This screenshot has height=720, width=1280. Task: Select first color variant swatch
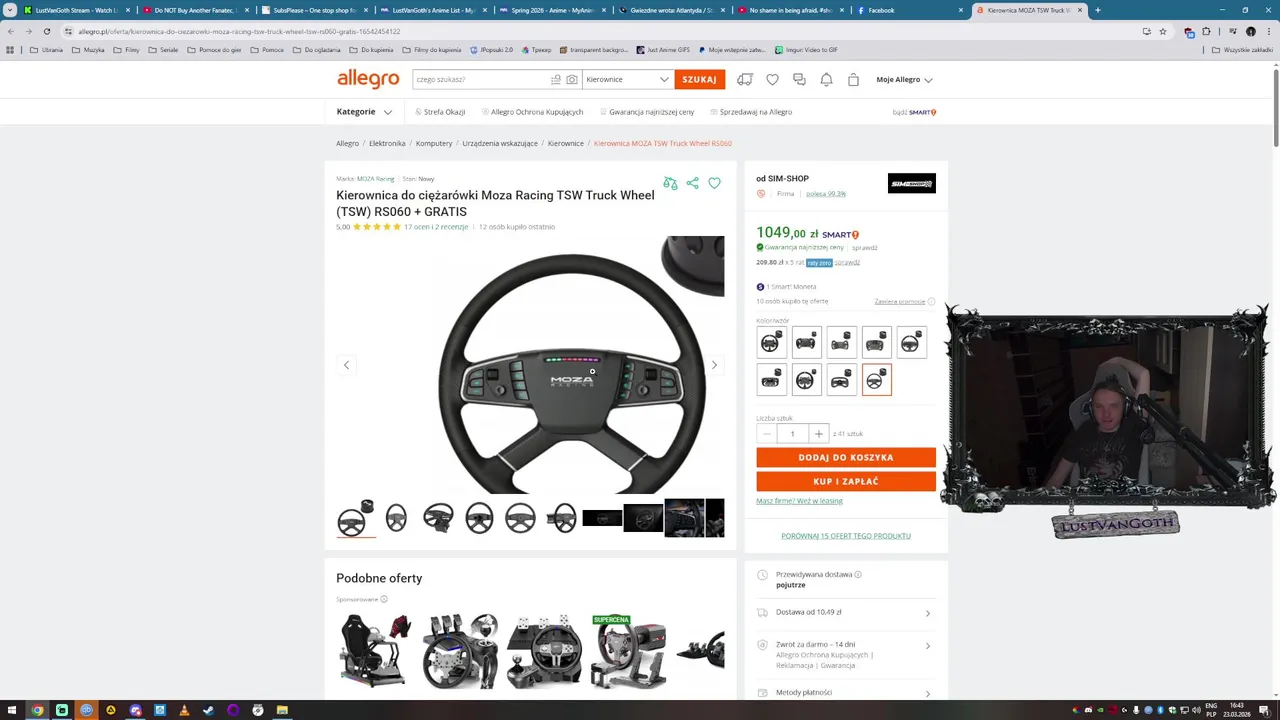point(770,343)
